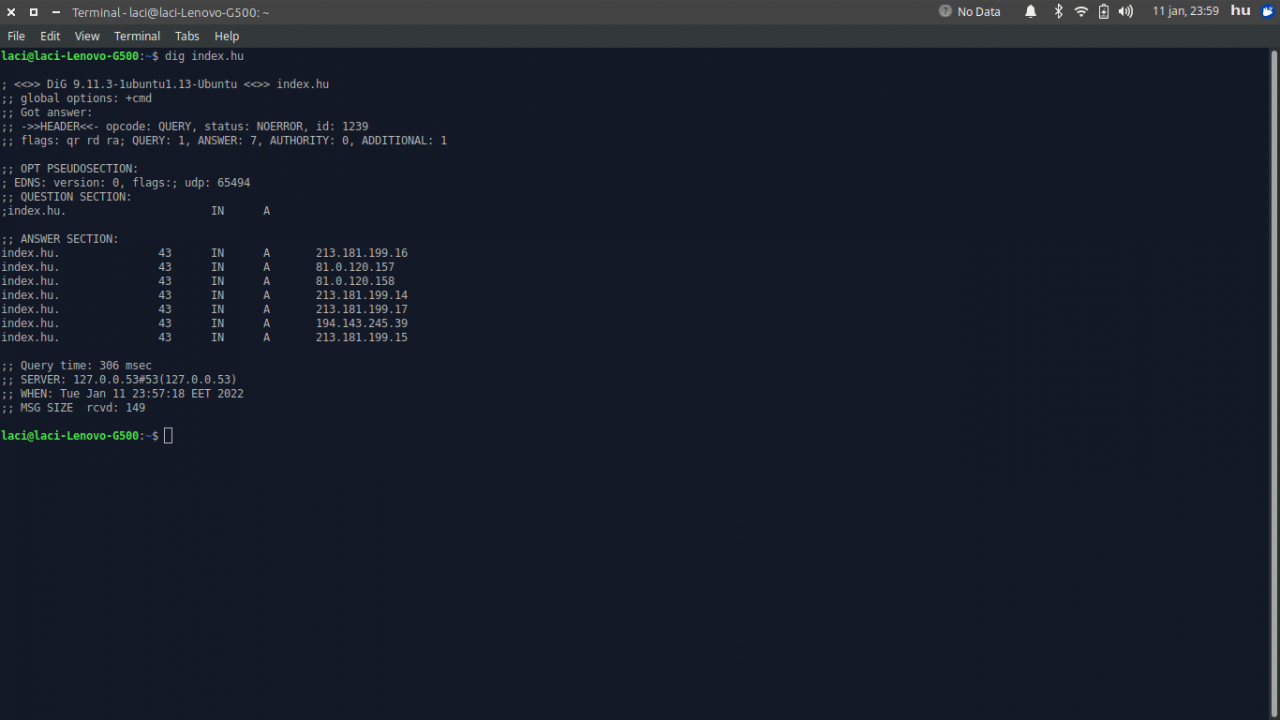Viewport: 1280px width, 720px height.
Task: Click the 'Got answer:' line
Action: [47, 112]
